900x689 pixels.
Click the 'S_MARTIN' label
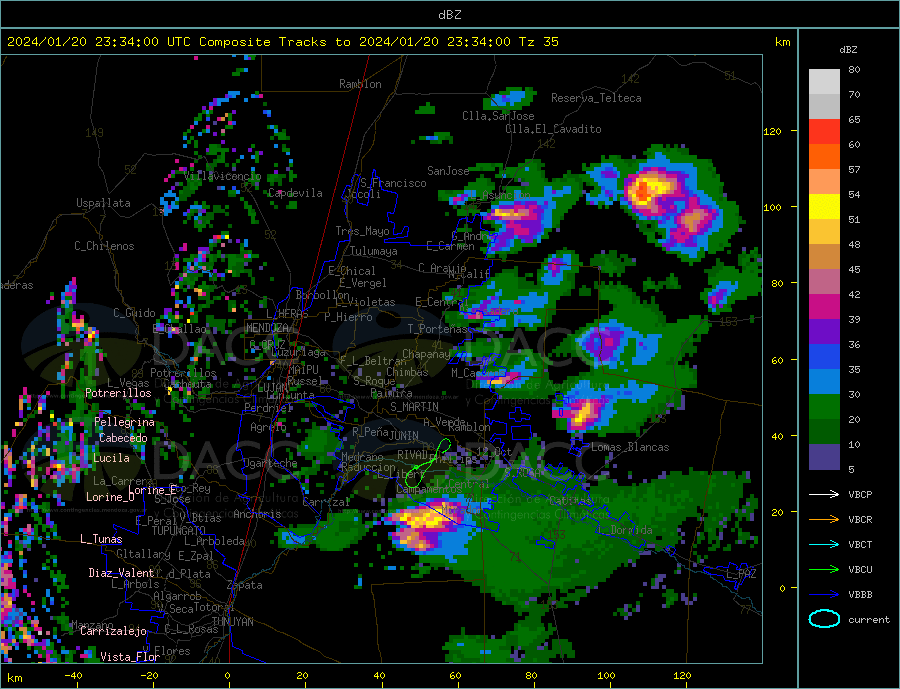(414, 407)
